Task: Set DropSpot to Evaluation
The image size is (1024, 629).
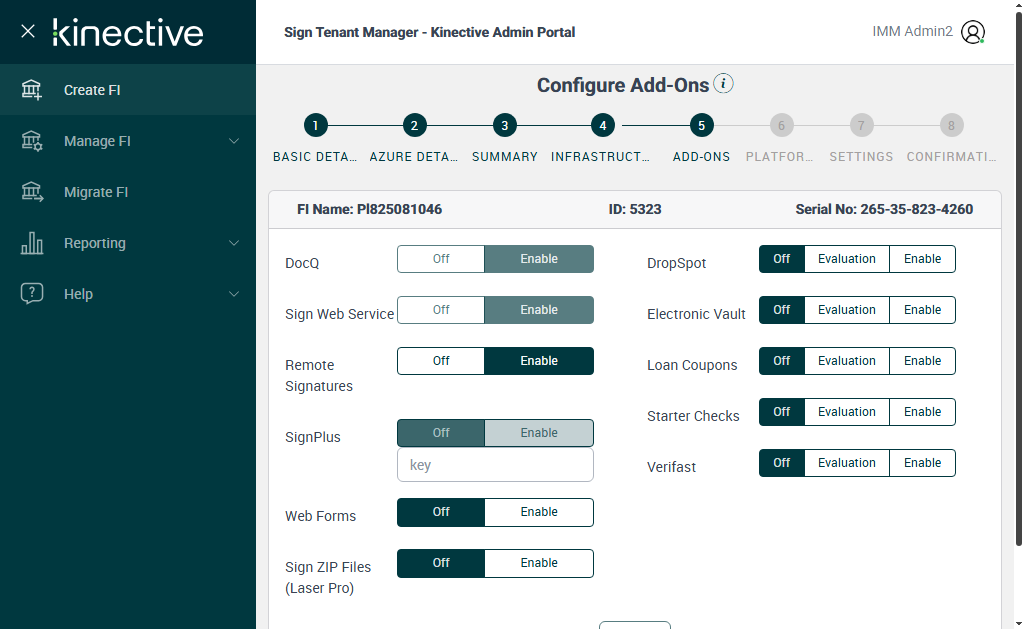Action: pos(846,259)
